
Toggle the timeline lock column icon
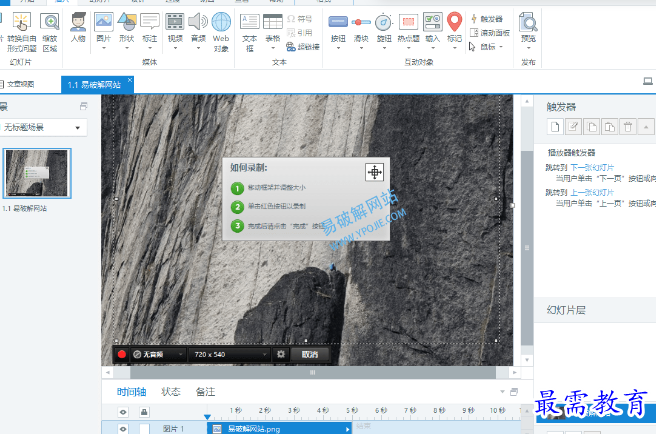tap(144, 412)
